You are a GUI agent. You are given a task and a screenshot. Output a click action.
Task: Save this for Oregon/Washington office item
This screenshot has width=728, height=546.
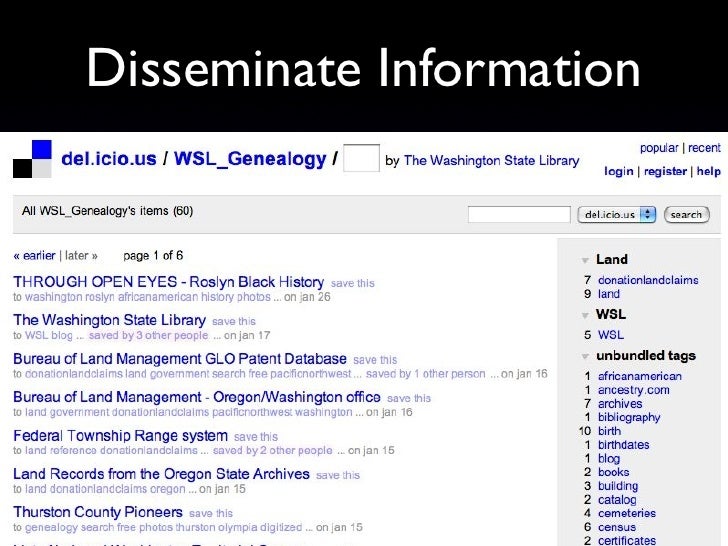pyautogui.click(x=409, y=398)
